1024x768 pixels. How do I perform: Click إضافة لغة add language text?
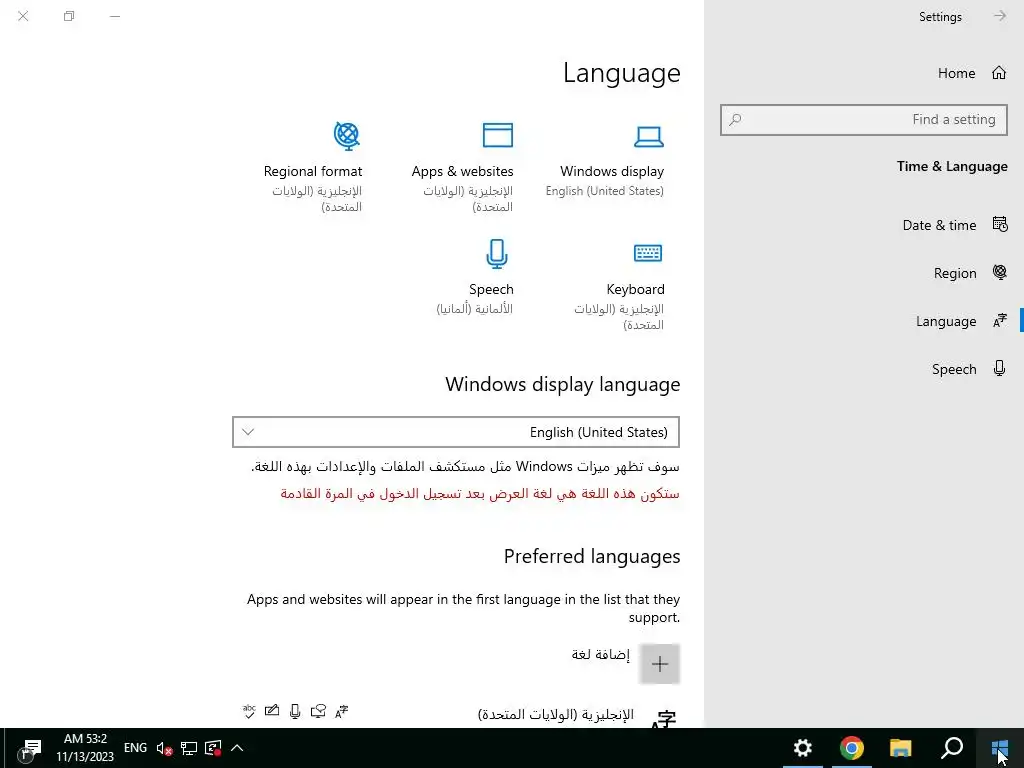pyautogui.click(x=601, y=654)
